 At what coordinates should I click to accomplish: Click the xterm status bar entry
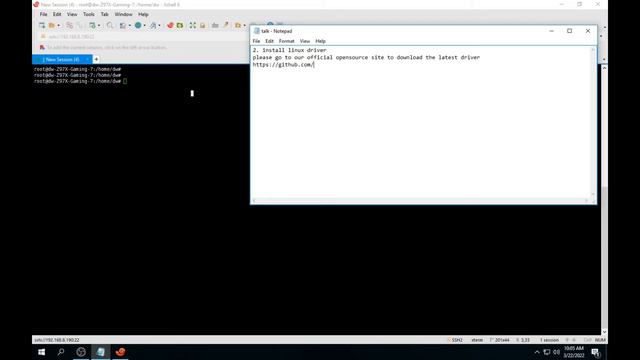click(x=477, y=340)
